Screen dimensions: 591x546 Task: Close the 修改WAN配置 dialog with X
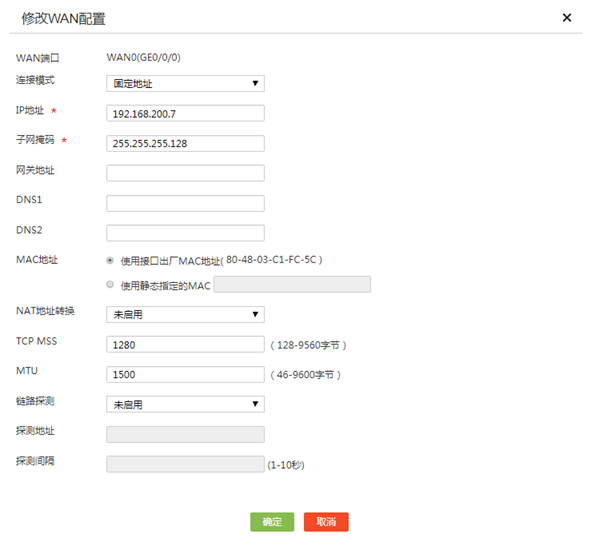[567, 18]
